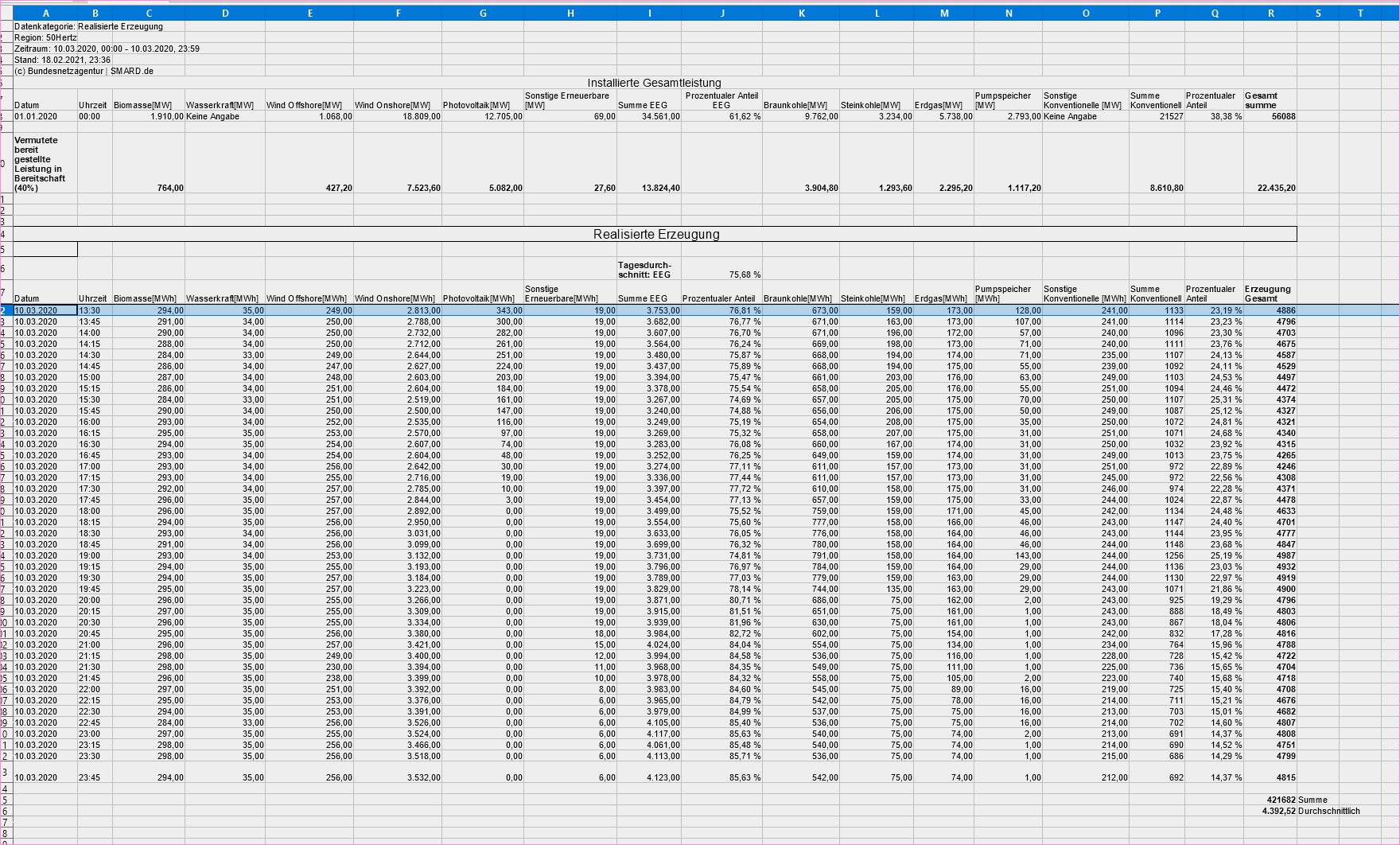Select total generation '4886'
This screenshot has width=1400, height=845.
pyautogui.click(x=1270, y=310)
